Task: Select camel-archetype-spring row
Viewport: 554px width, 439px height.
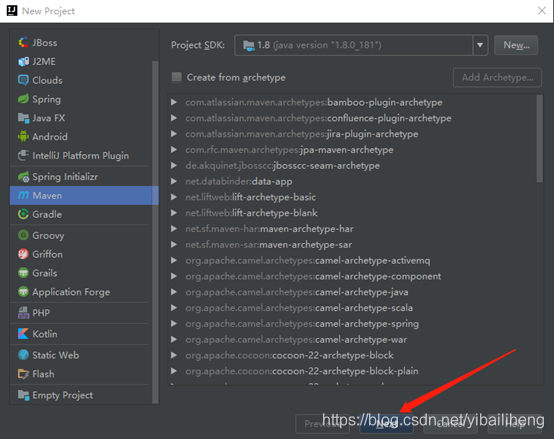Action: pos(352,324)
